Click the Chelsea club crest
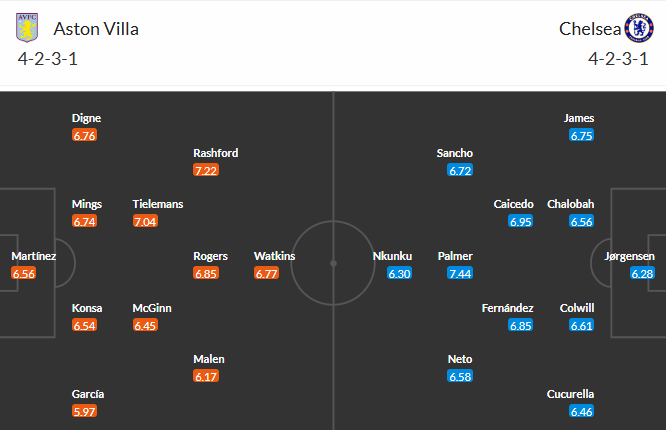This screenshot has height=430, width=666. pos(639,28)
